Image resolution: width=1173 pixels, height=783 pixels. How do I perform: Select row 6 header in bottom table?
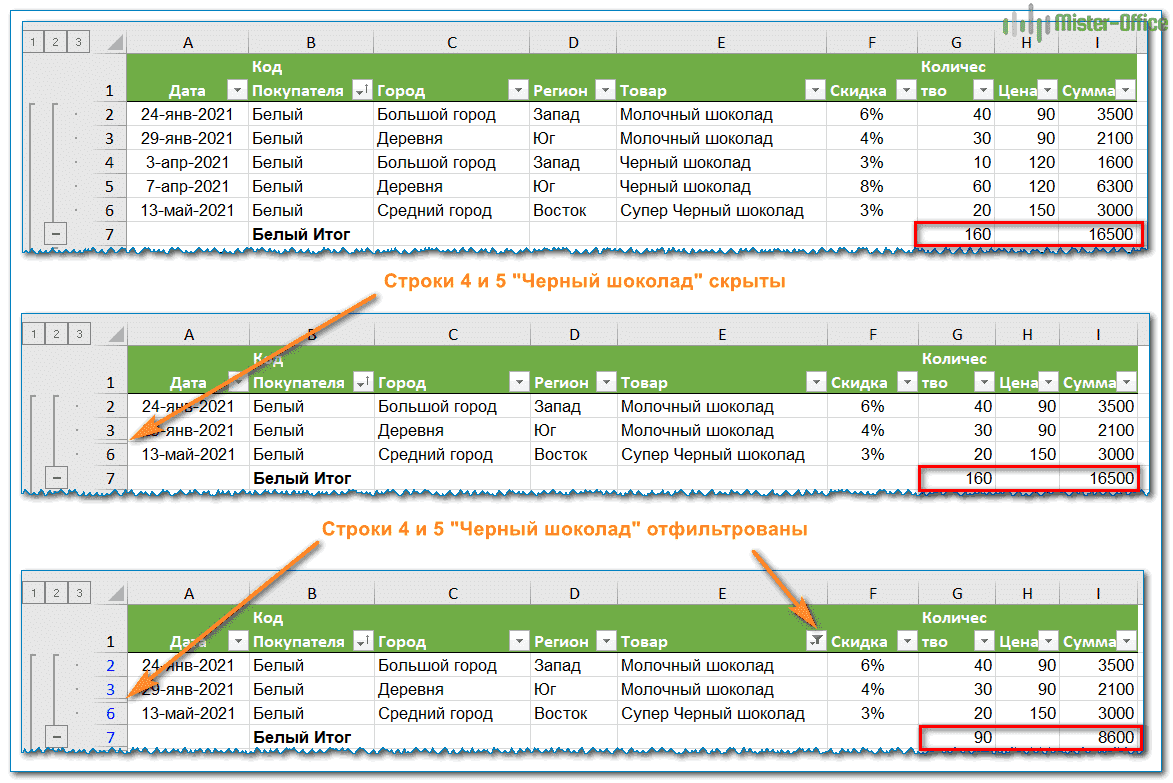point(110,714)
